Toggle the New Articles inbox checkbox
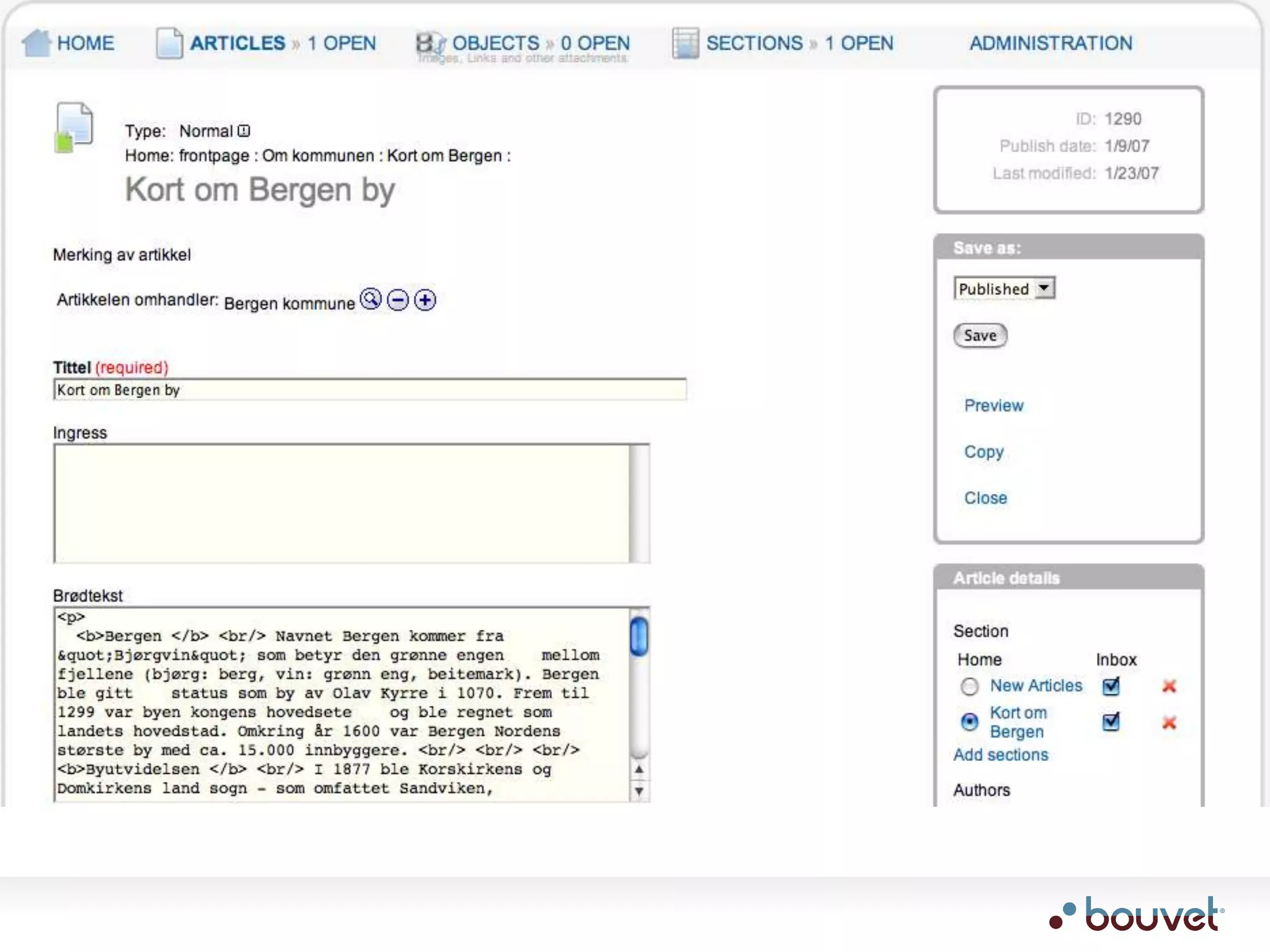The height and width of the screenshot is (952, 1270). click(x=1111, y=686)
